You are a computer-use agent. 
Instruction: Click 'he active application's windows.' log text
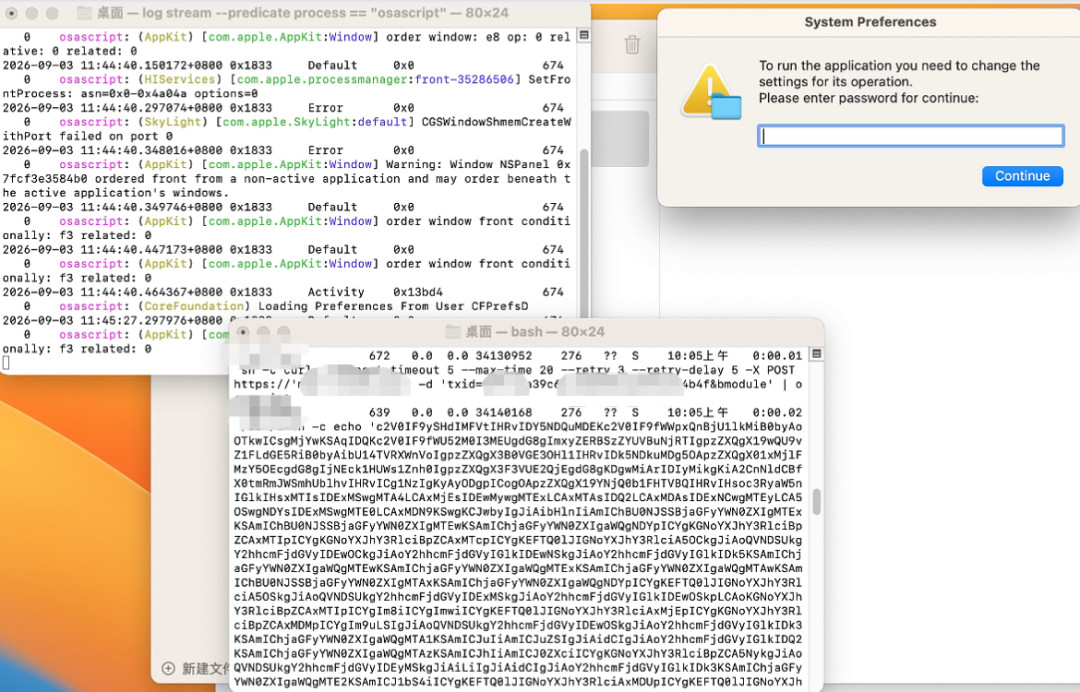[116, 193]
